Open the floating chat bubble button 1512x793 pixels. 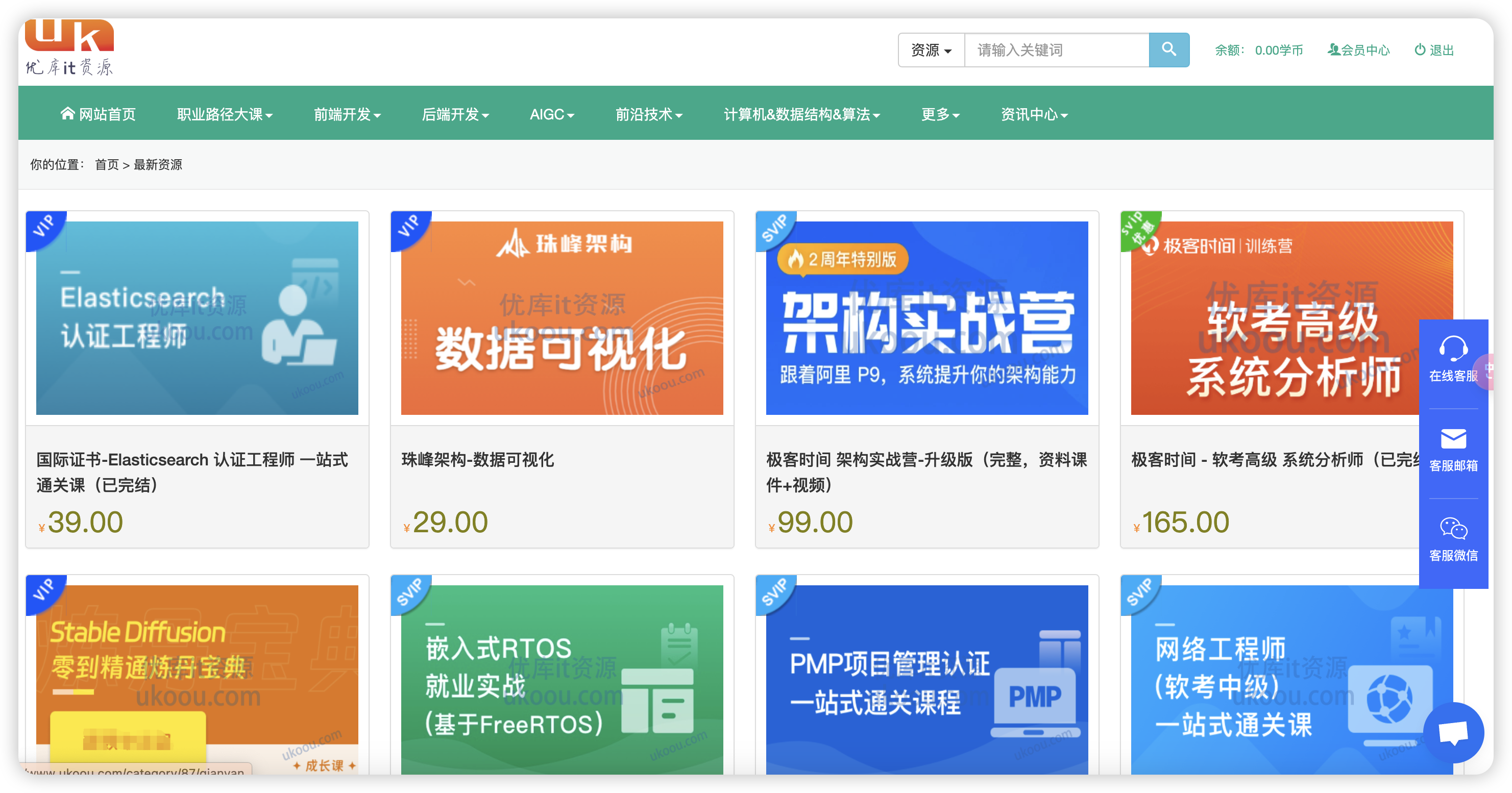pos(1453,732)
